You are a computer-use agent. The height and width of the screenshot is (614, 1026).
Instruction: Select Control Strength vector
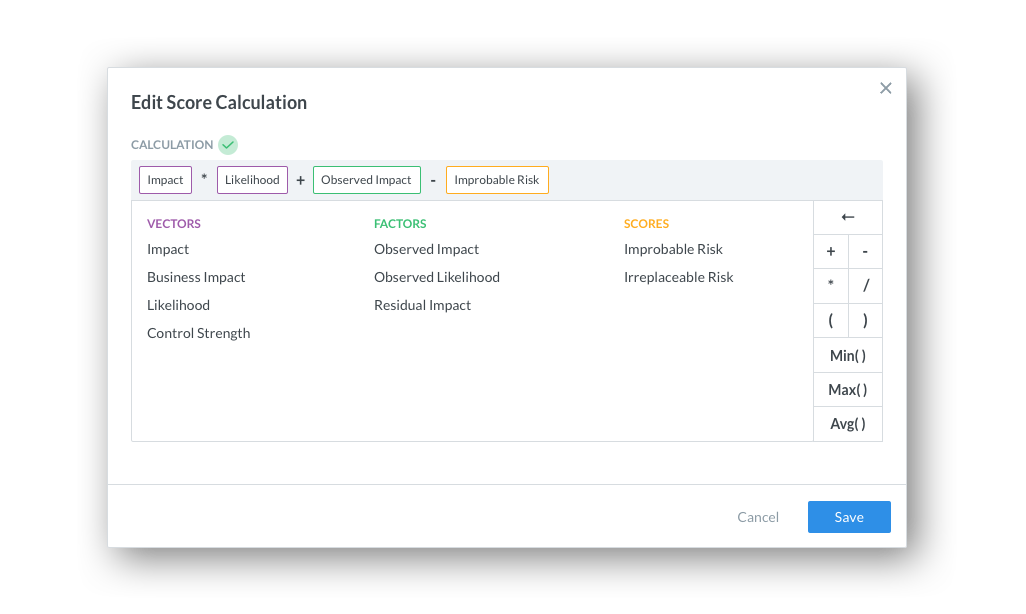[x=198, y=333]
